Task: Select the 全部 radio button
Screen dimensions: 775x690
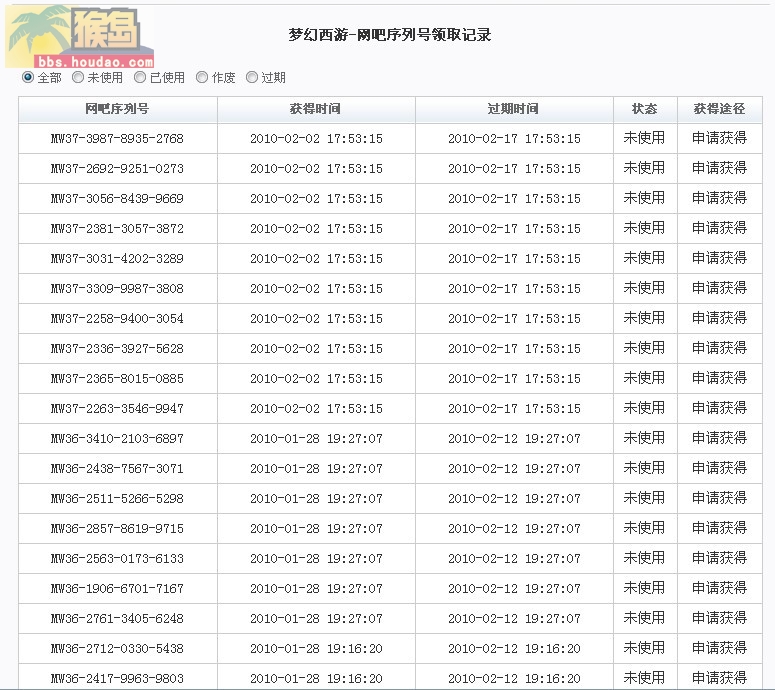Action: click(28, 77)
